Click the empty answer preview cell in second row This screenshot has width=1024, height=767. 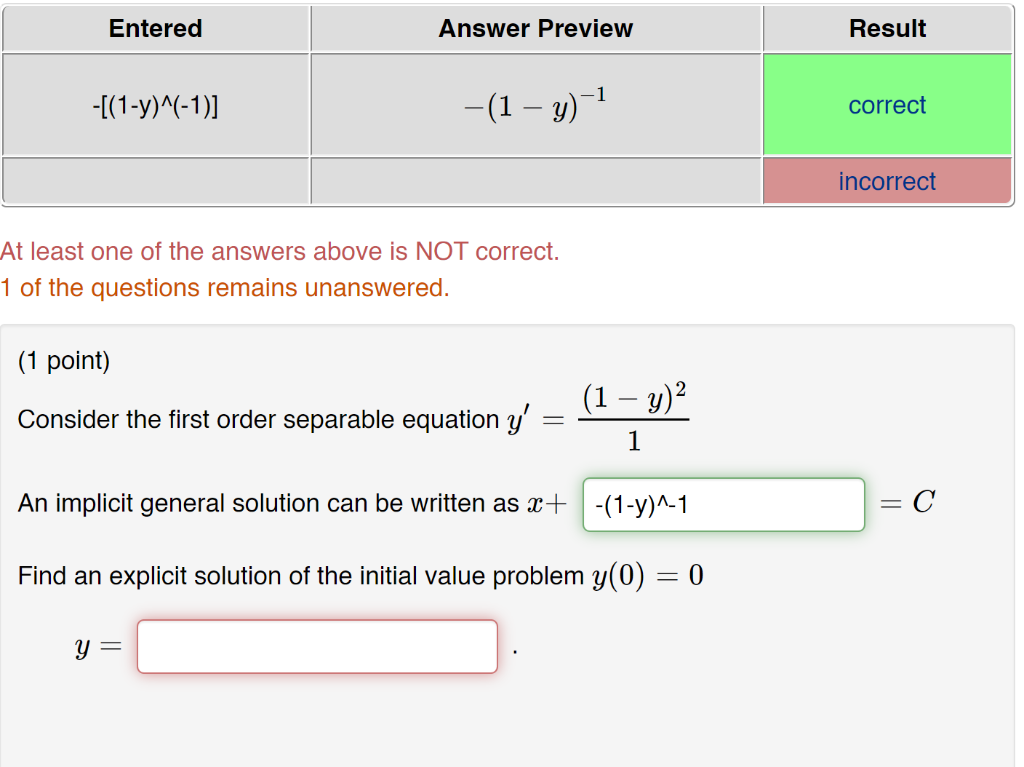(x=536, y=181)
